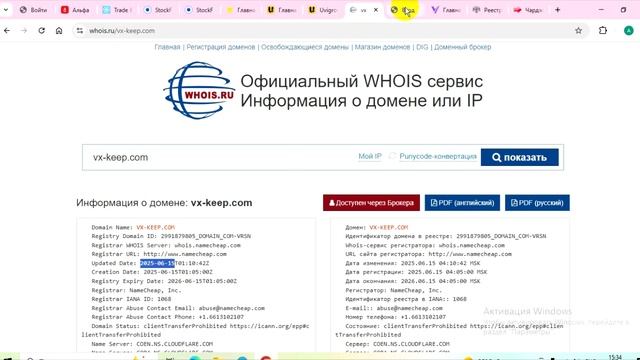Open the green profile avatar
This screenshot has width=640, height=360.
tap(629, 31)
